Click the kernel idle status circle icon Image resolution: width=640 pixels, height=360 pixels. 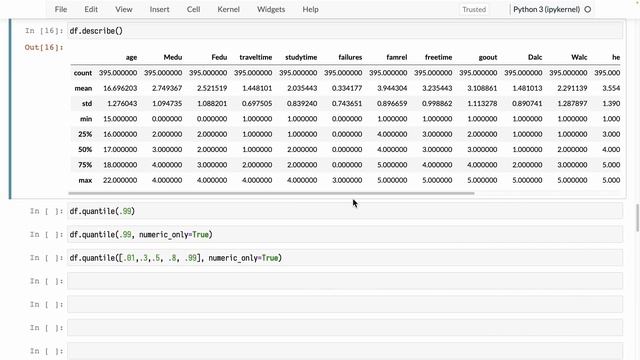[x=588, y=9]
